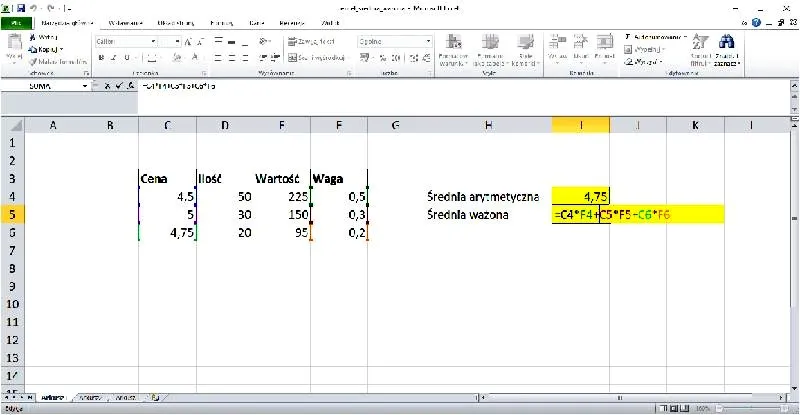Toggle Align Text Left
Image resolution: width=800 pixels, height=415 pixels.
click(218, 58)
